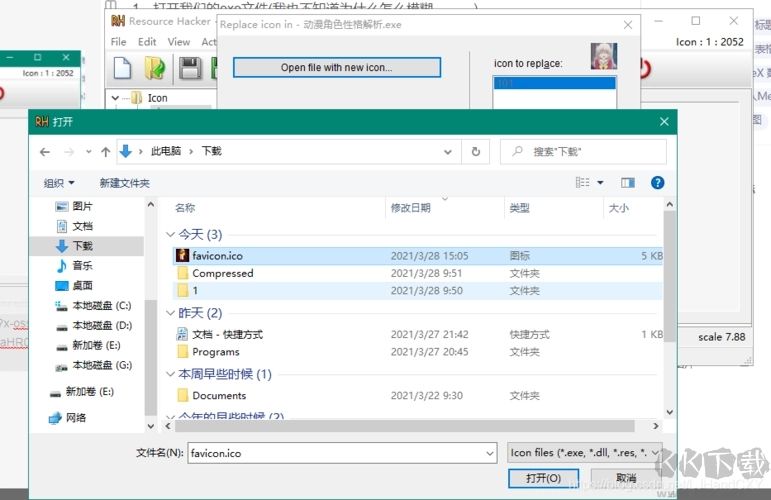This screenshot has height=500, width=771.
Task: Select the highlighted icon to replace entry
Action: (554, 83)
